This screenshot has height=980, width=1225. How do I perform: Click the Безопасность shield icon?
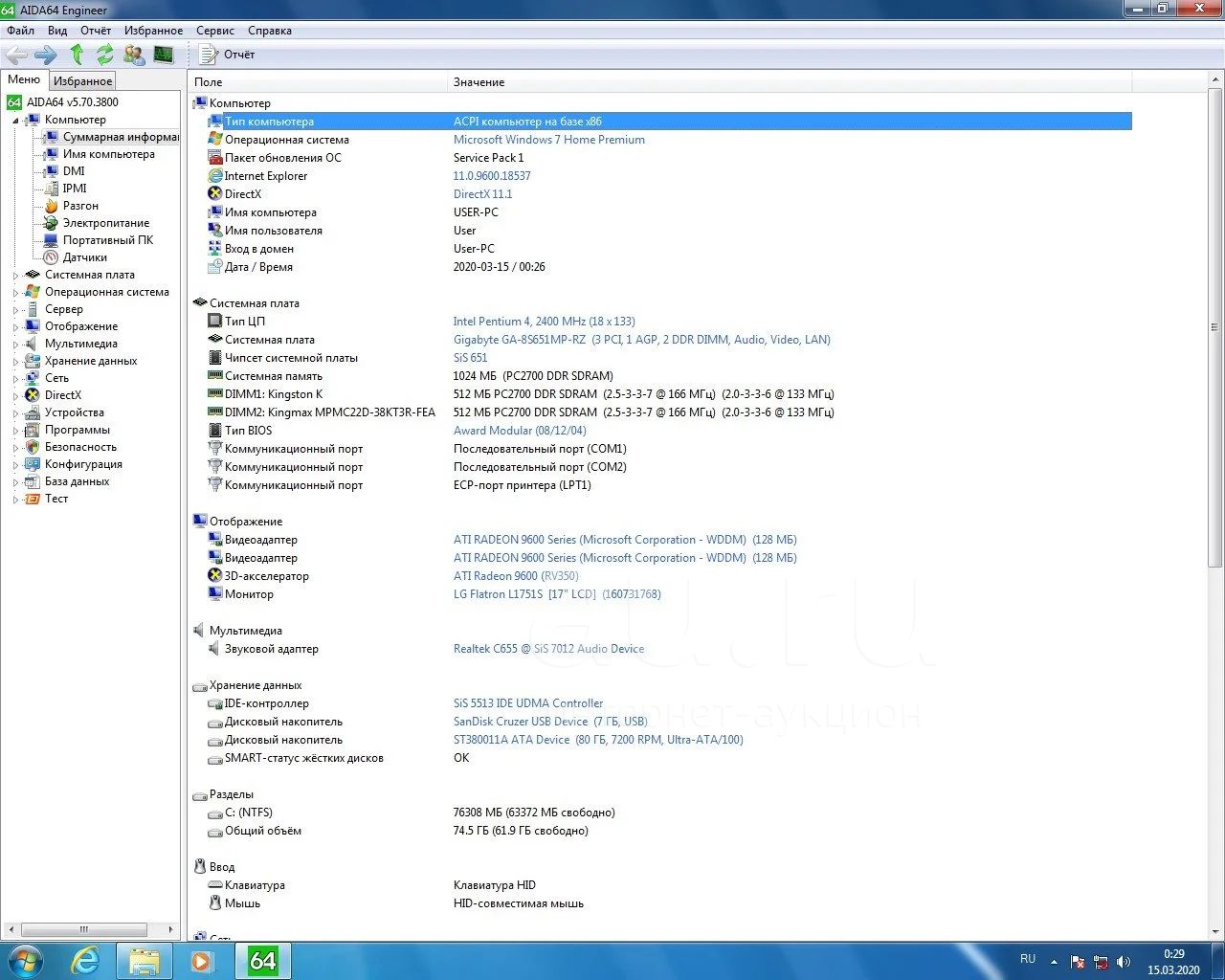pyautogui.click(x=33, y=447)
